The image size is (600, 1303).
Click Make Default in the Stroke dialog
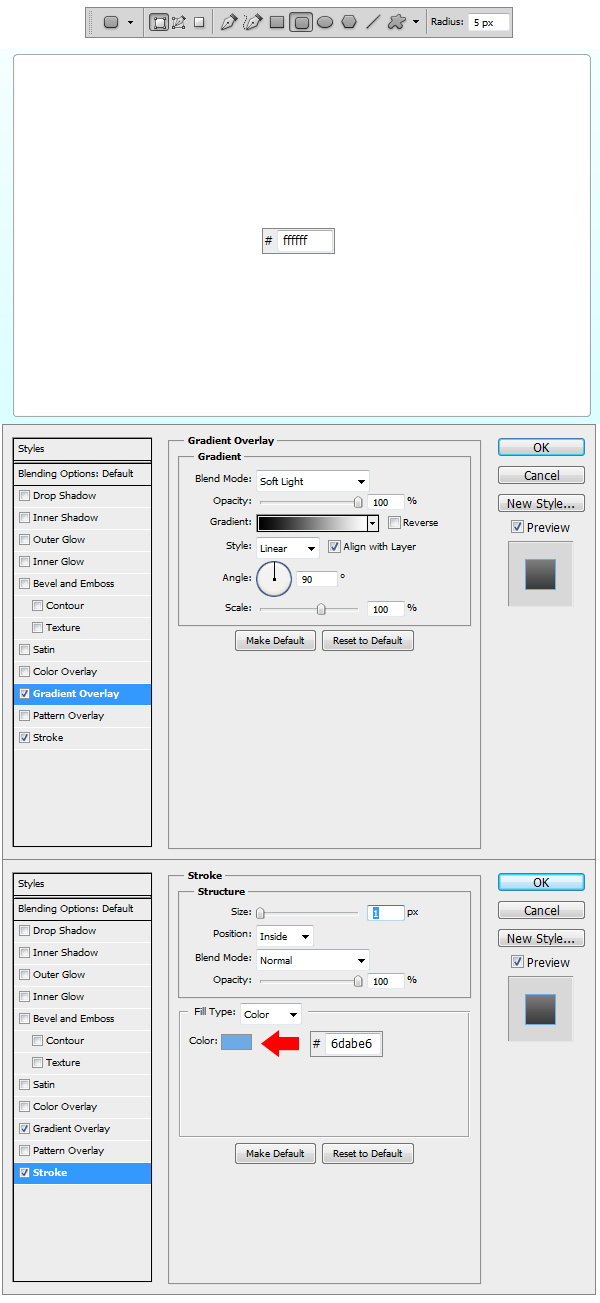(275, 1154)
